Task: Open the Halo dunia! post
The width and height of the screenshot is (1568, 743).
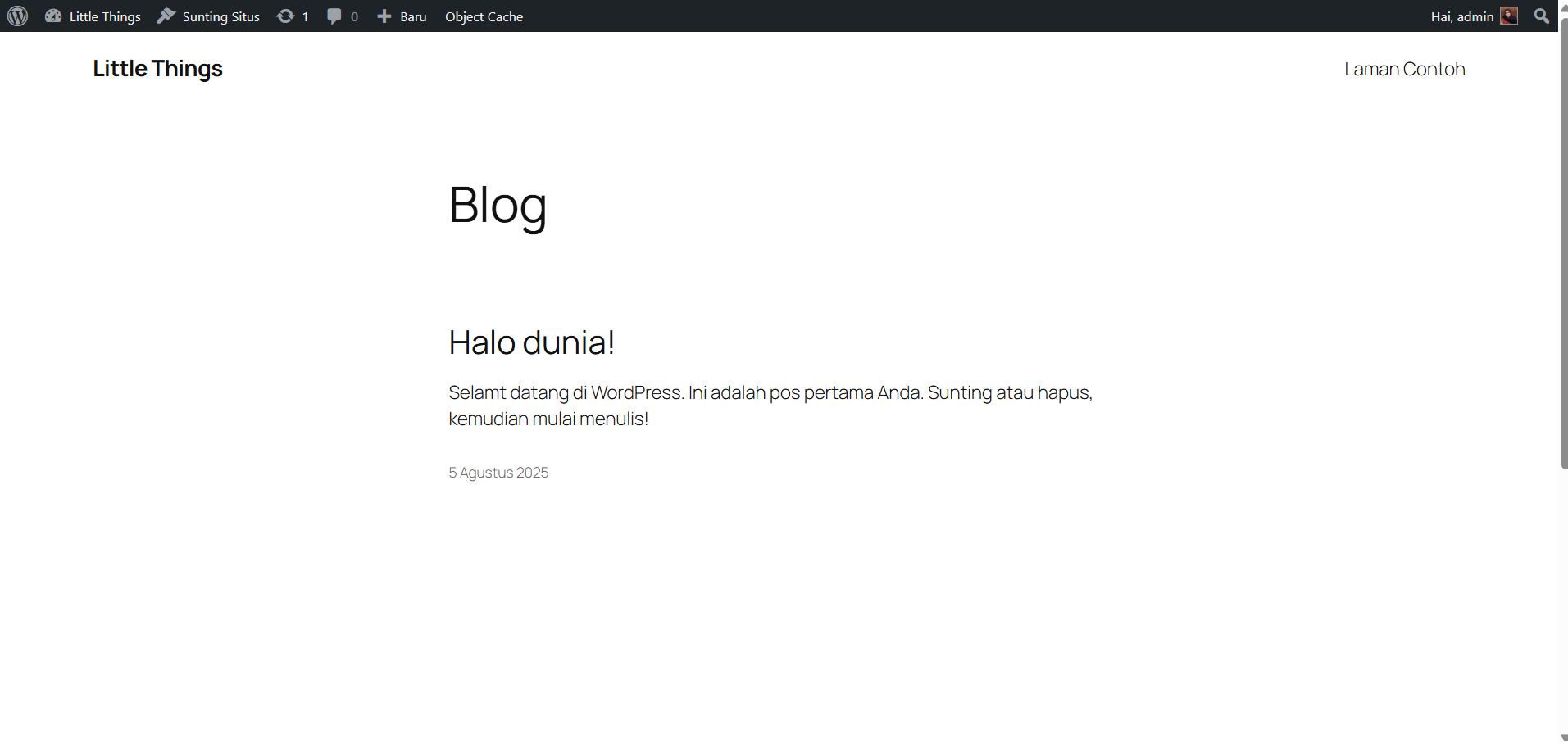Action: coord(531,342)
